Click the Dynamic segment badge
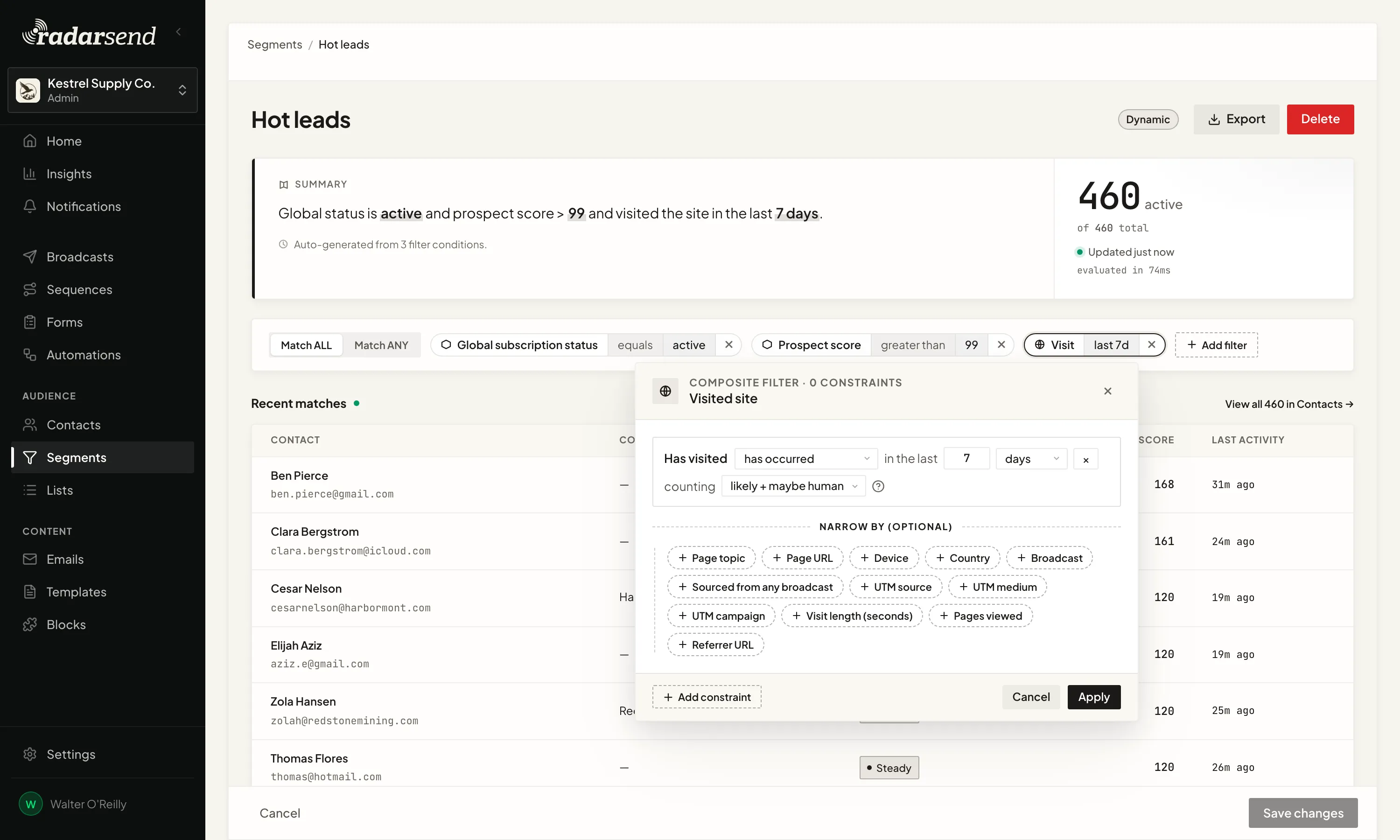The image size is (1400, 840). pos(1148,119)
